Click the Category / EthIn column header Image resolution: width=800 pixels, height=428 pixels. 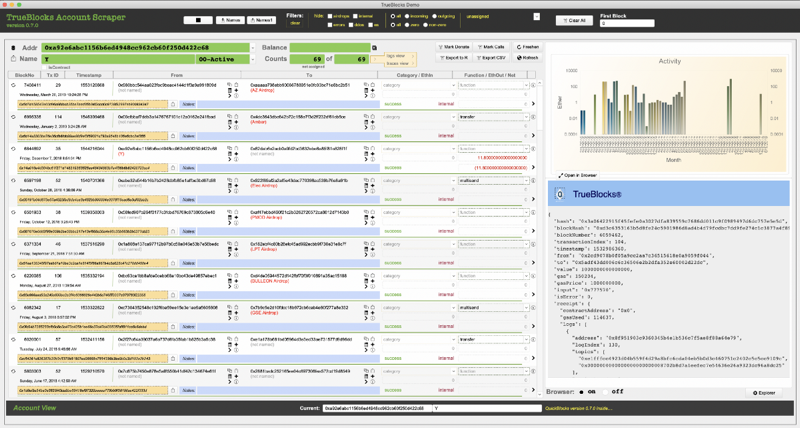click(x=414, y=75)
